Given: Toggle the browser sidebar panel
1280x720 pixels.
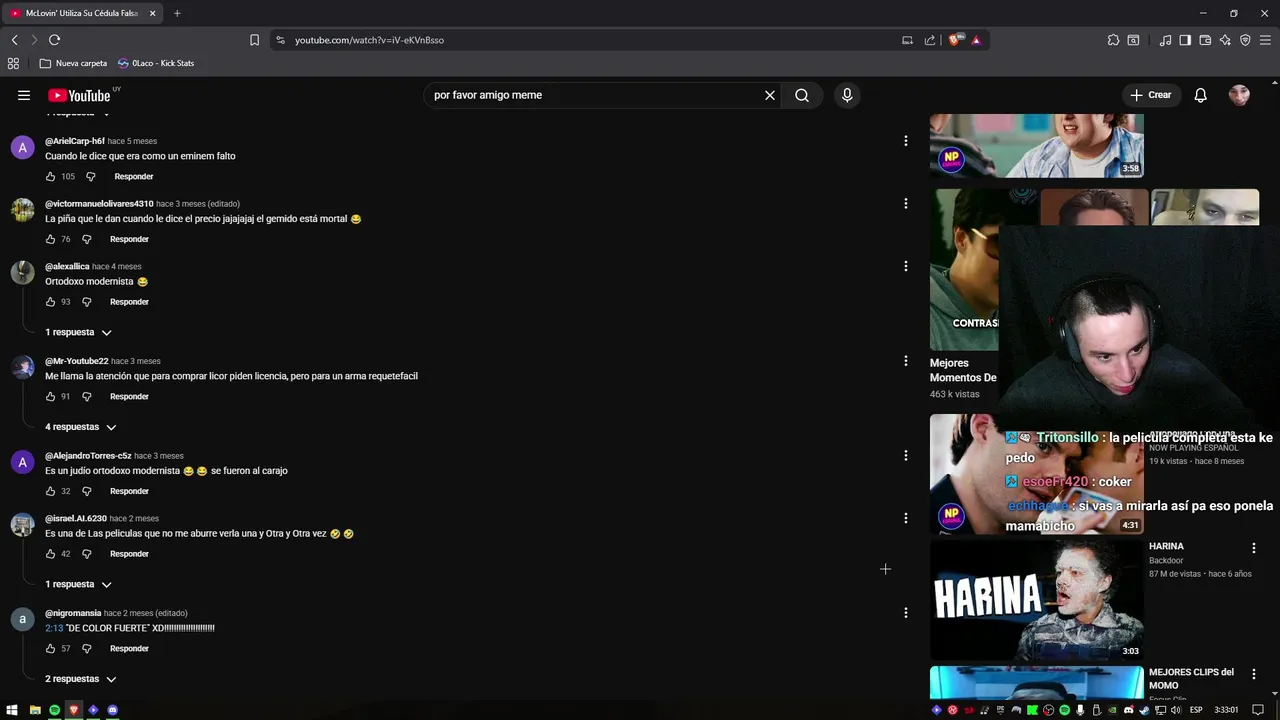Looking at the screenshot, I should (1185, 40).
